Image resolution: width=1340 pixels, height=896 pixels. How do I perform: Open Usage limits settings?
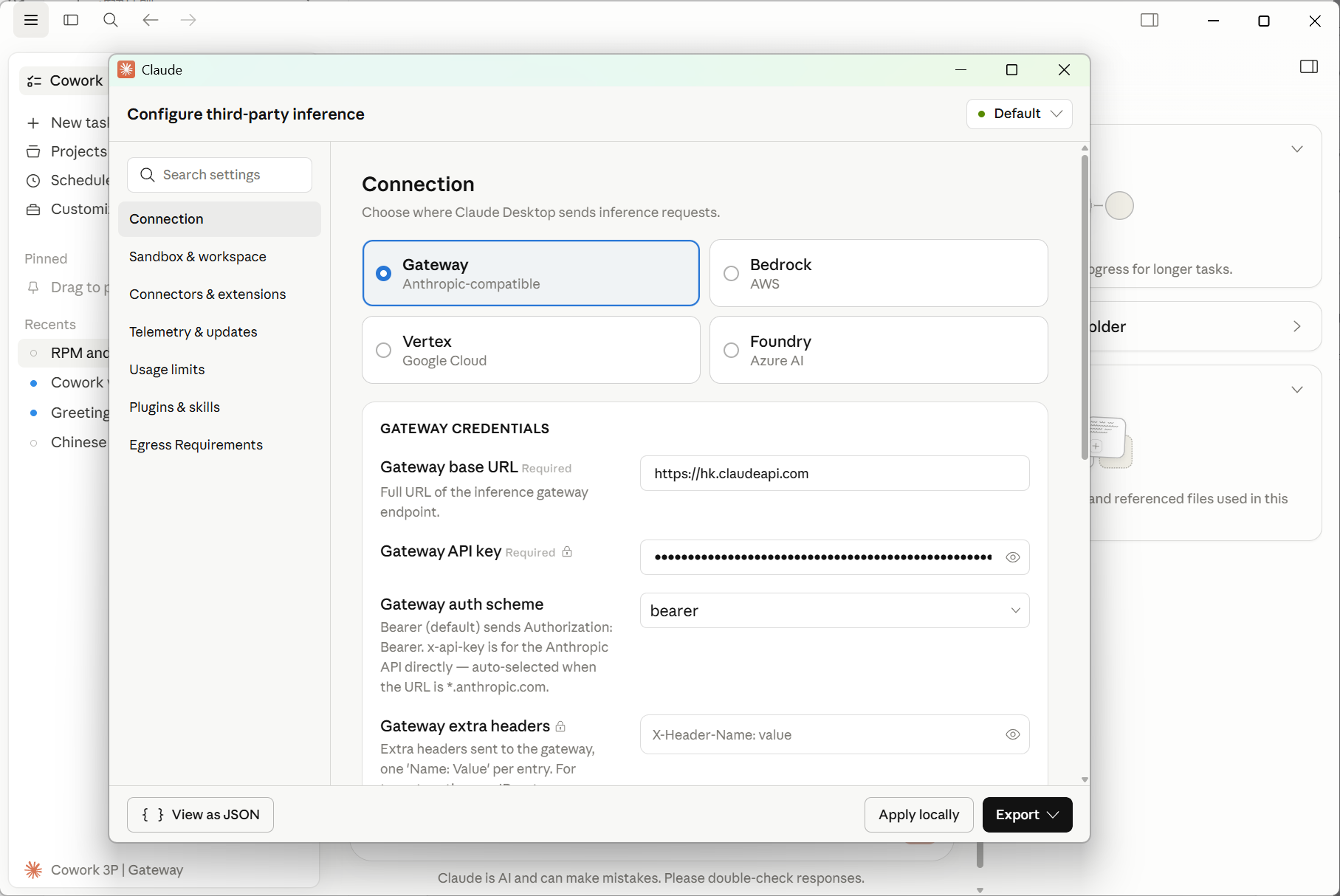tap(219, 370)
